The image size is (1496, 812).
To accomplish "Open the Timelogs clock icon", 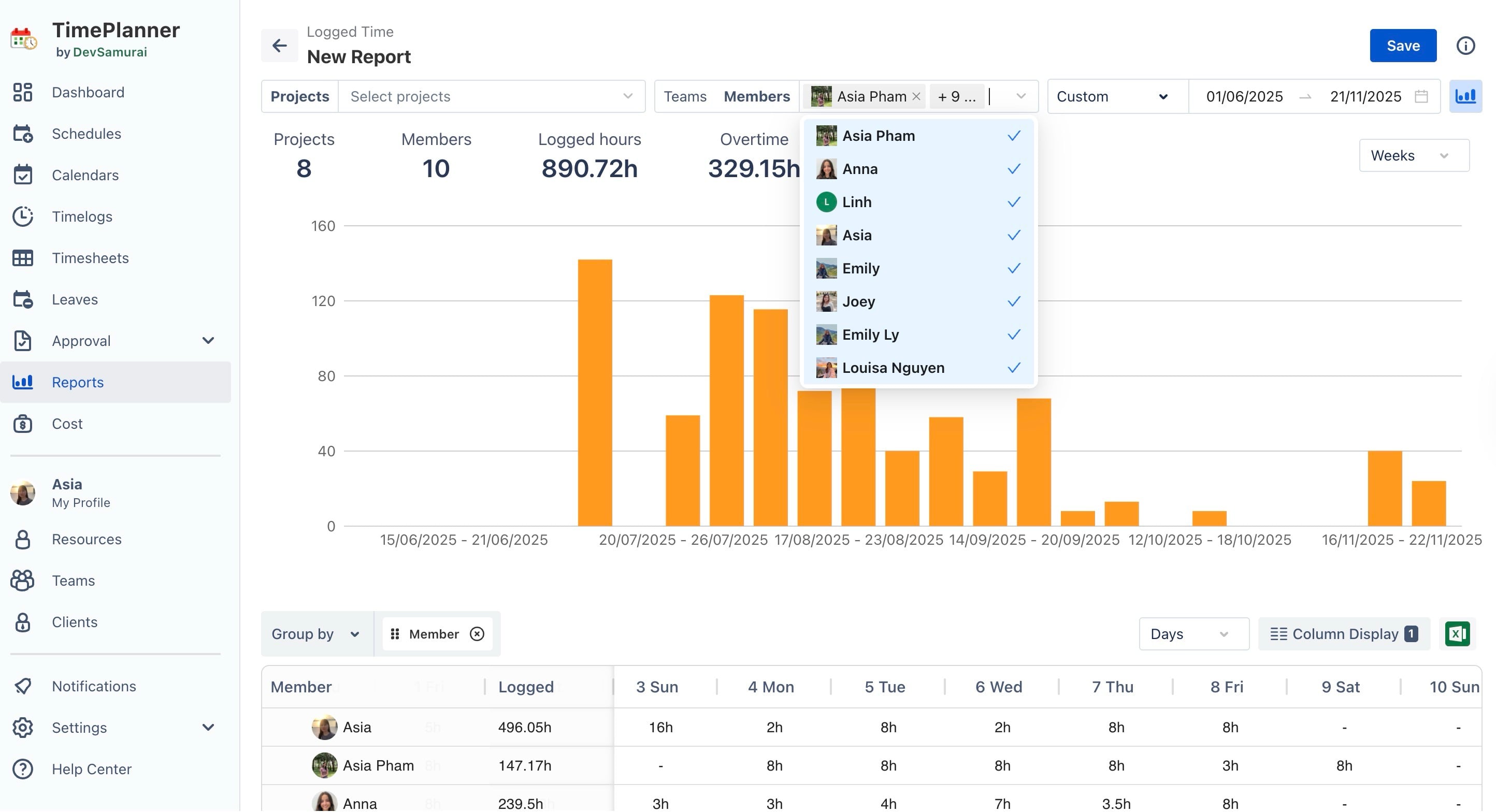I will click(23, 216).
